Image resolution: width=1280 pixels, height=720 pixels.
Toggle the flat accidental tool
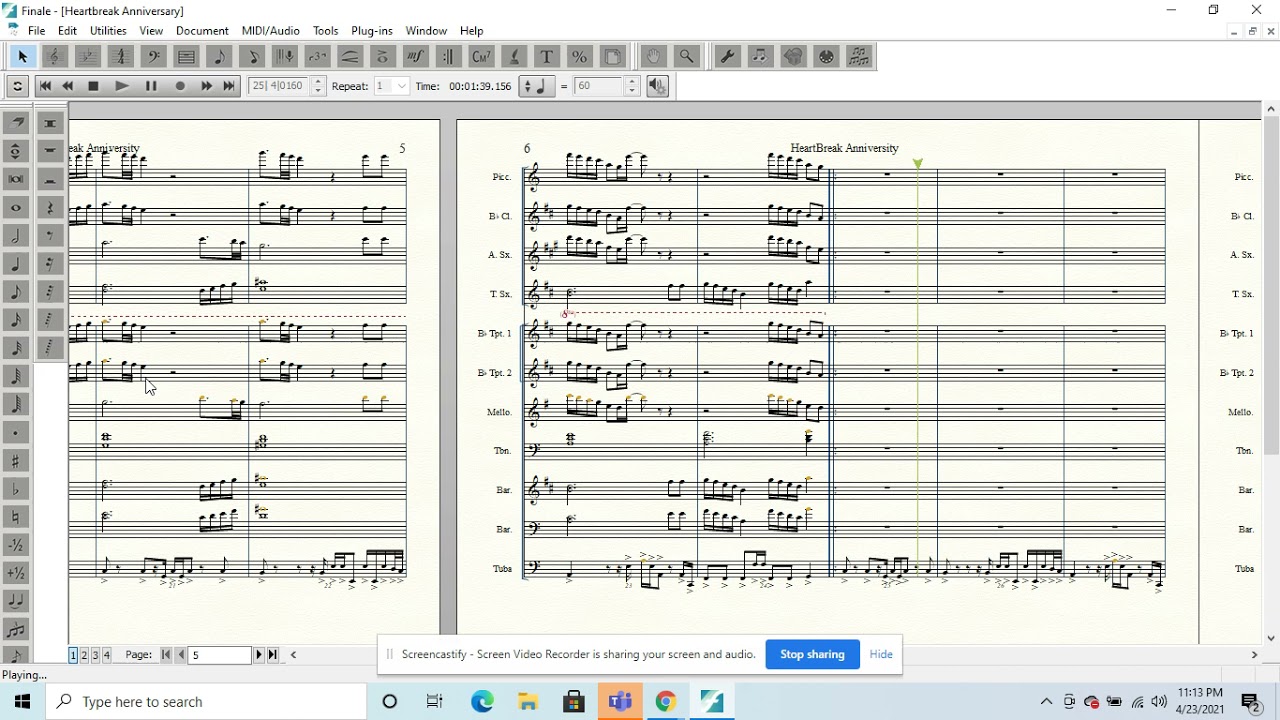pyautogui.click(x=16, y=489)
